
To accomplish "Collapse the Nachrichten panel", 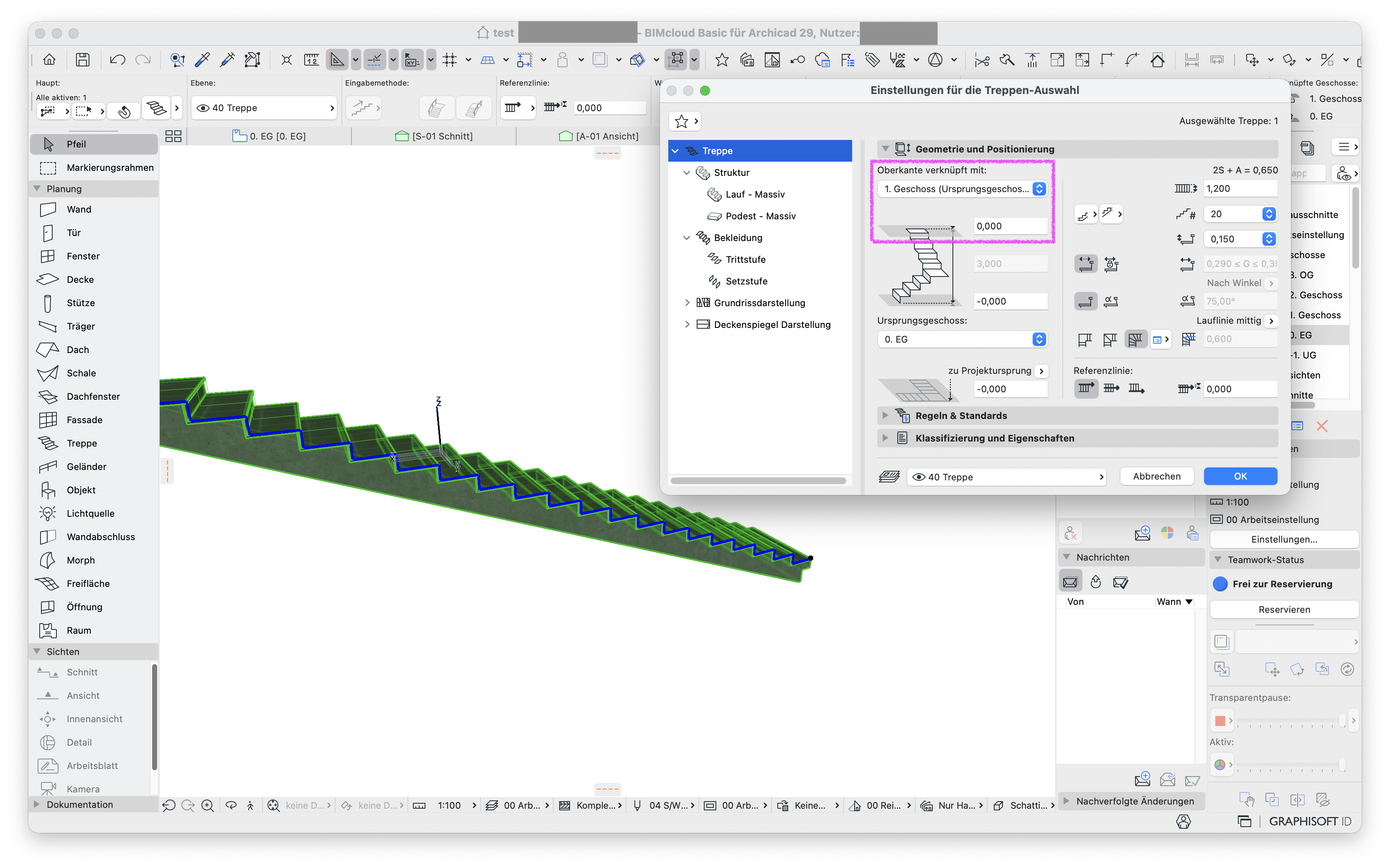I will pos(1067,557).
